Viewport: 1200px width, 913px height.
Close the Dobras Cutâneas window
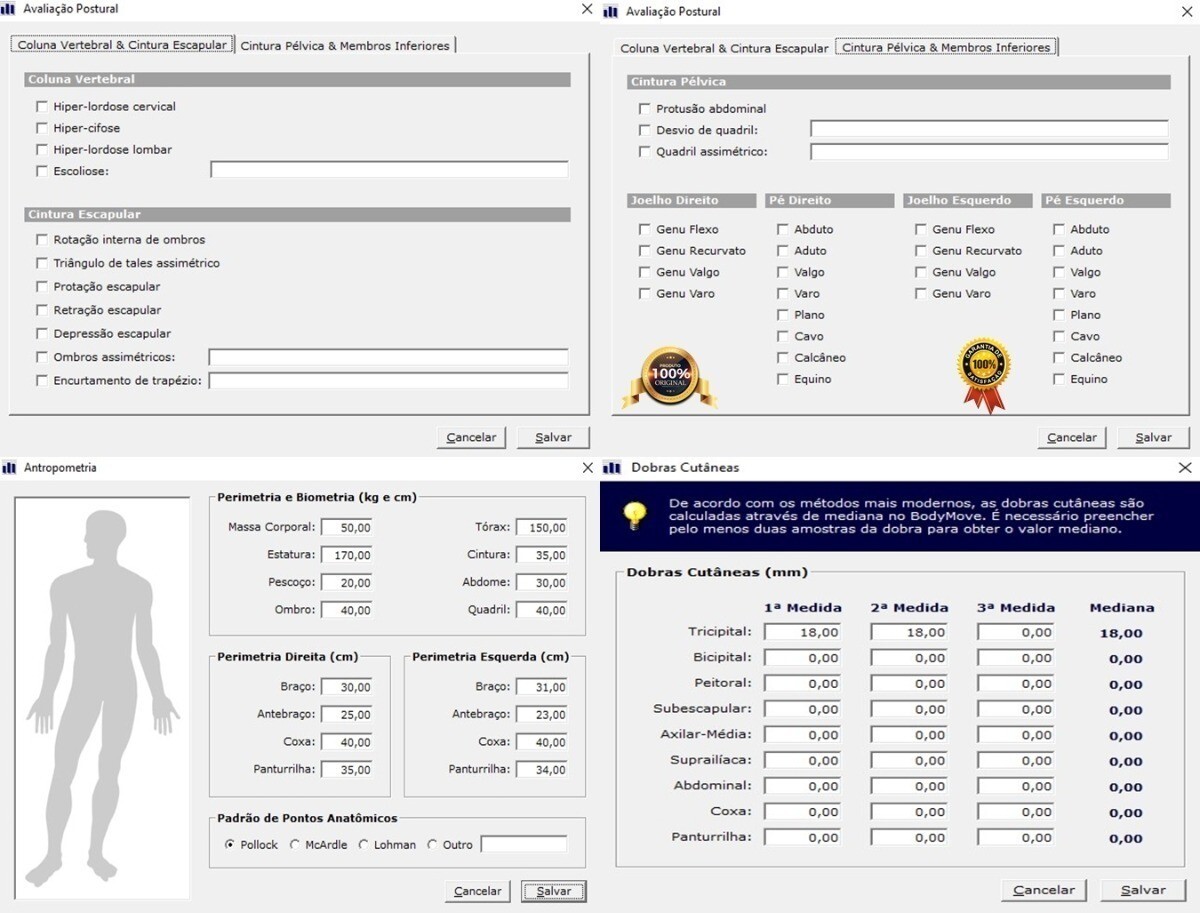coord(1185,467)
